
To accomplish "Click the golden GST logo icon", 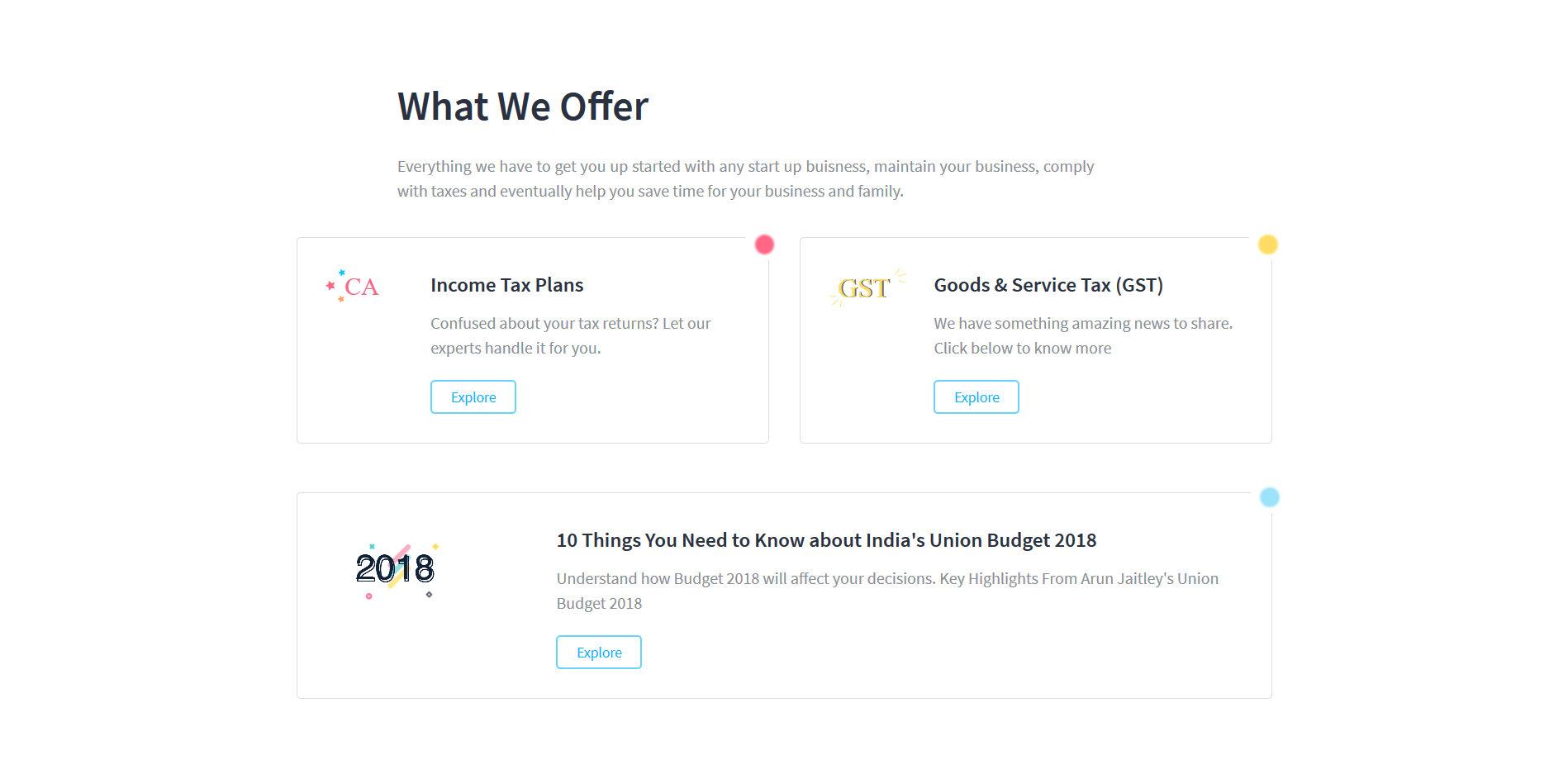I will (x=867, y=287).
